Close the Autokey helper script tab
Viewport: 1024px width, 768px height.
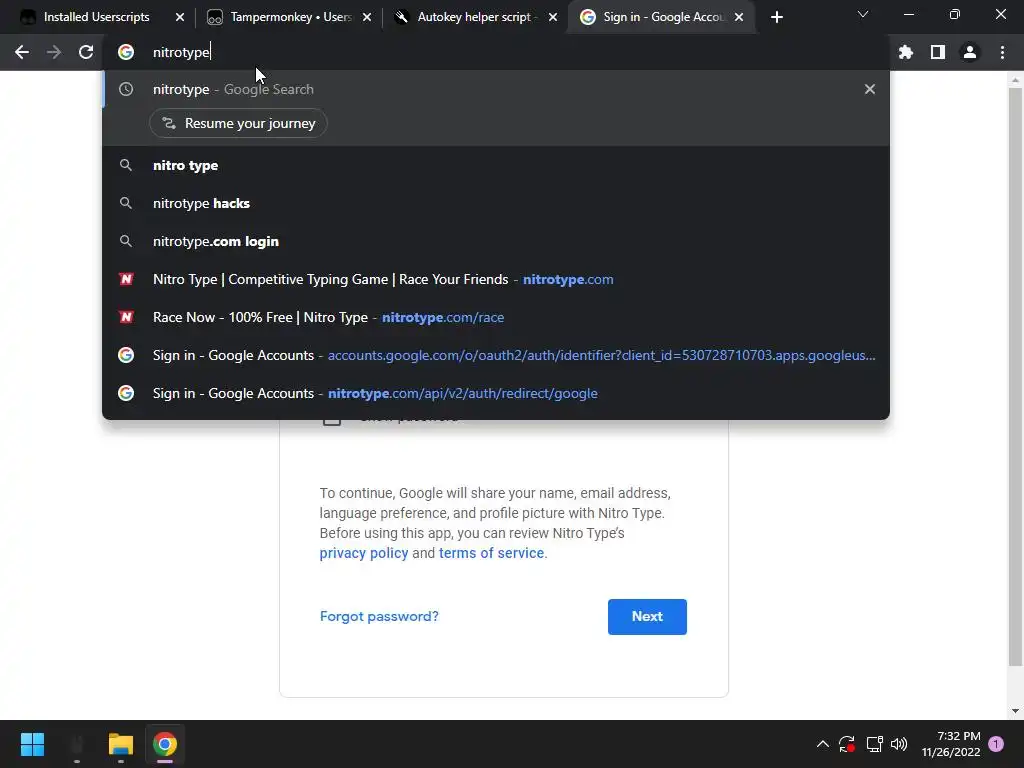click(553, 18)
